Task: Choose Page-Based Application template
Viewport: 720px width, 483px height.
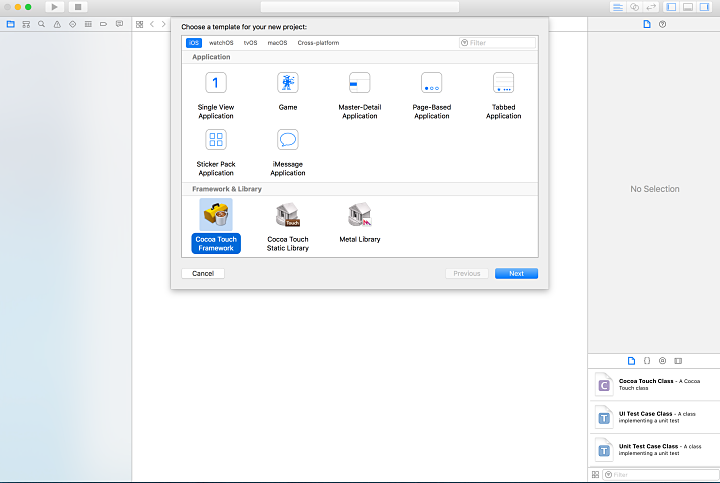Action: (432, 95)
